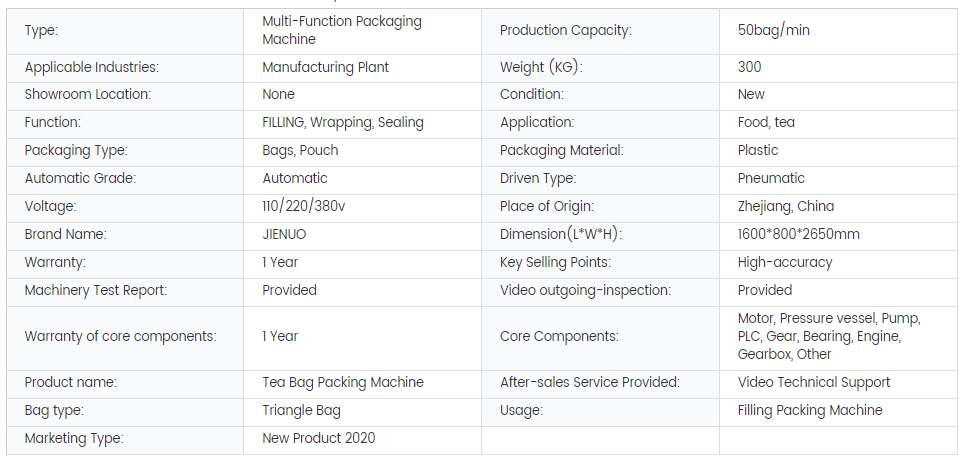The height and width of the screenshot is (465, 971).
Task: Click the 'Pneumatic' driven type value
Action: (771, 178)
